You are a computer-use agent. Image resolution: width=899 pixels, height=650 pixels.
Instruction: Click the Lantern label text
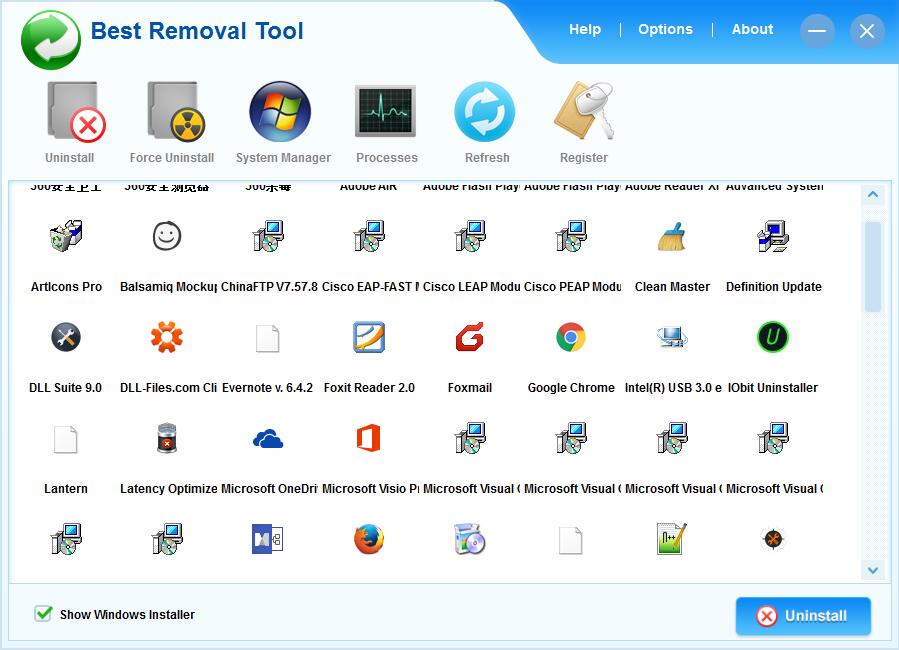click(65, 489)
